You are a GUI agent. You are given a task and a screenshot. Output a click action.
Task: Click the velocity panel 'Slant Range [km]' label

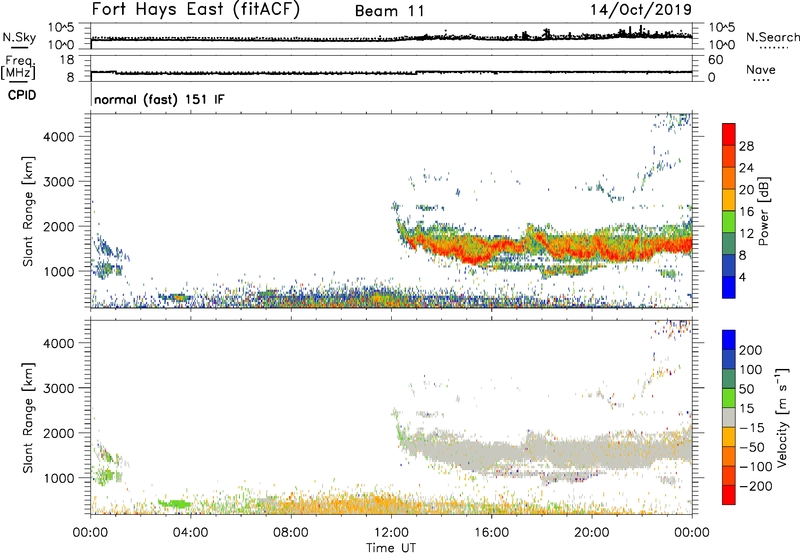(x=28, y=418)
